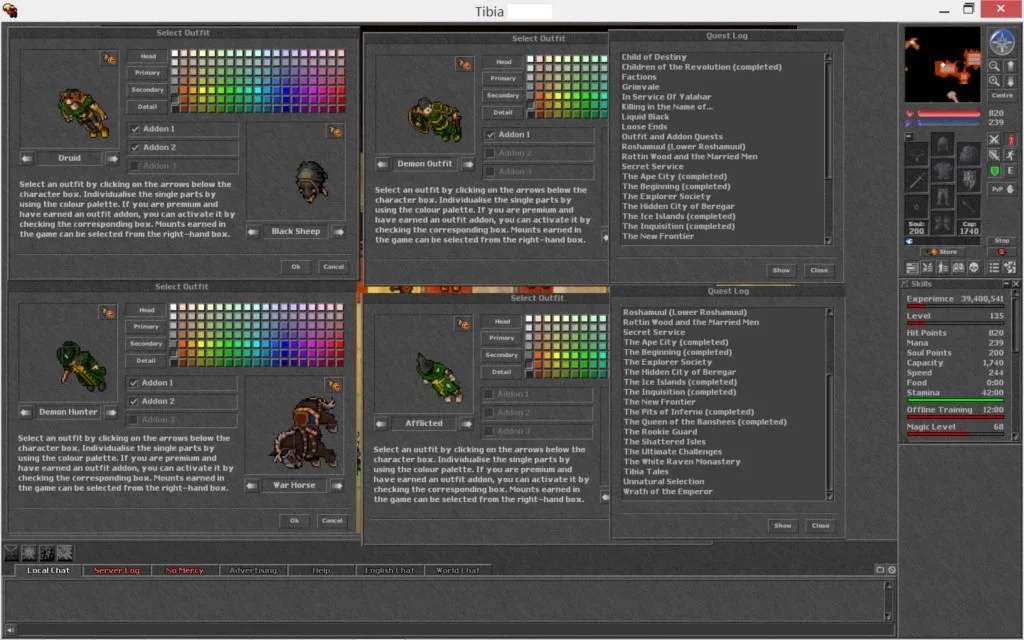Uncheck Addon 1 in Demon Hunter dialog
The width and height of the screenshot is (1024, 640).
coord(134,383)
